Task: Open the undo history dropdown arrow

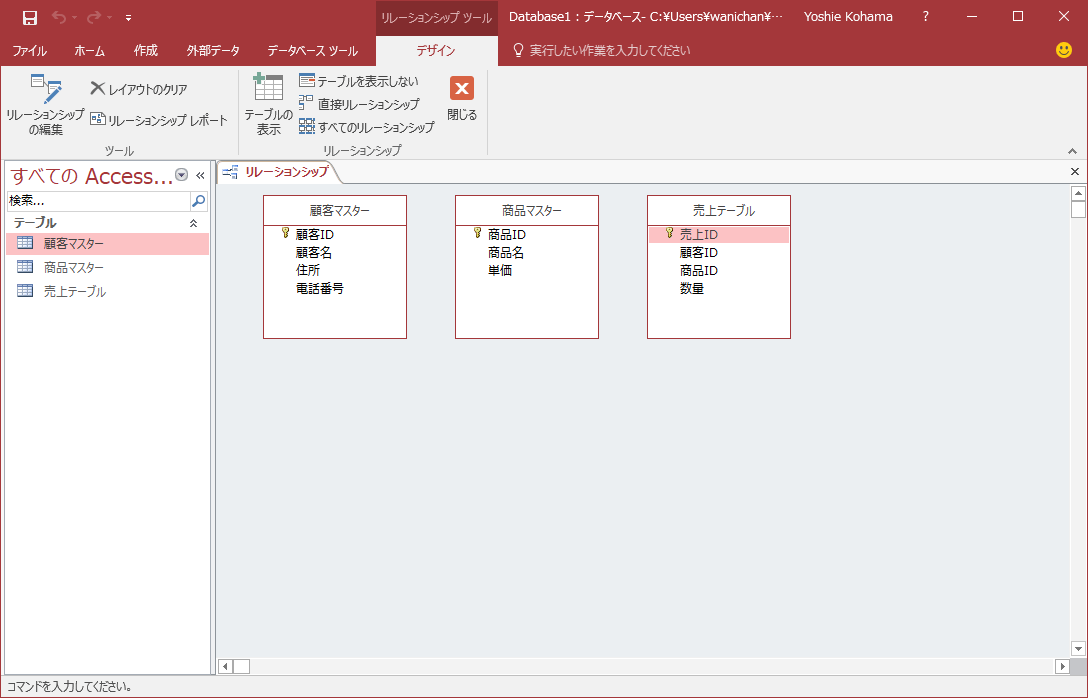Action: coord(74,18)
